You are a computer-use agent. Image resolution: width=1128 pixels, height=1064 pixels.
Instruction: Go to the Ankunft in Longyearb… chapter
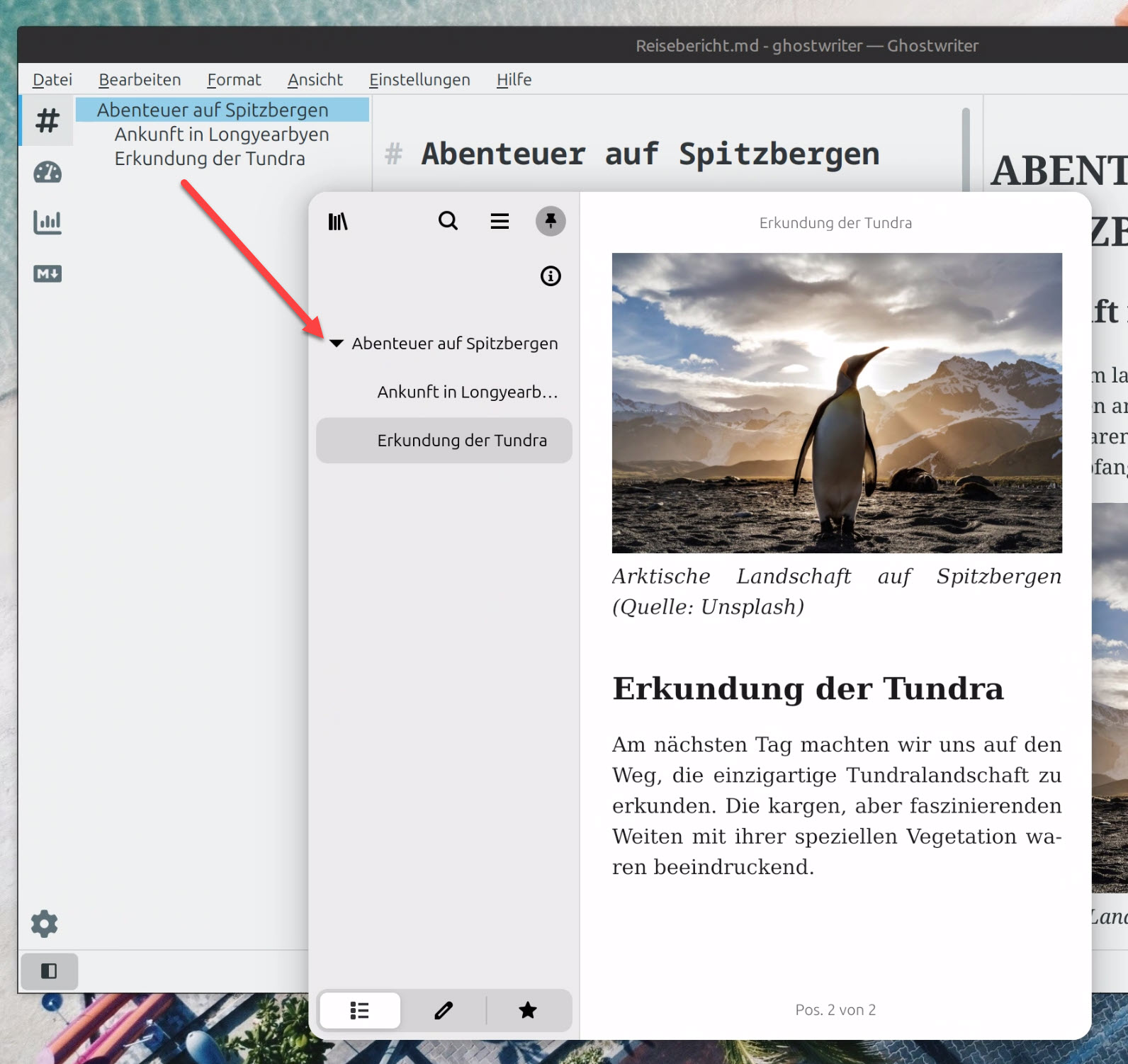pos(467,392)
